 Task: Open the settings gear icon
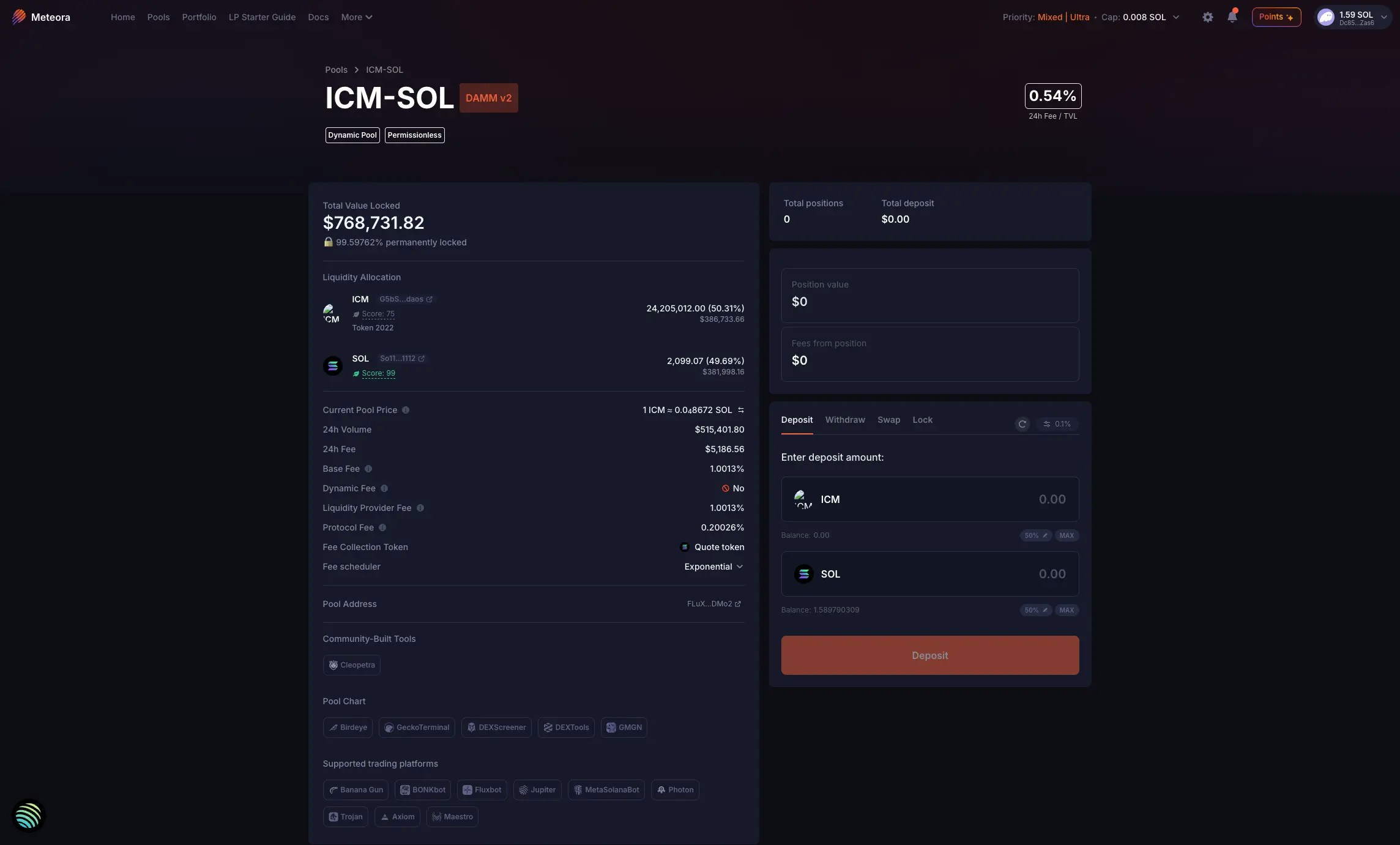pos(1207,17)
